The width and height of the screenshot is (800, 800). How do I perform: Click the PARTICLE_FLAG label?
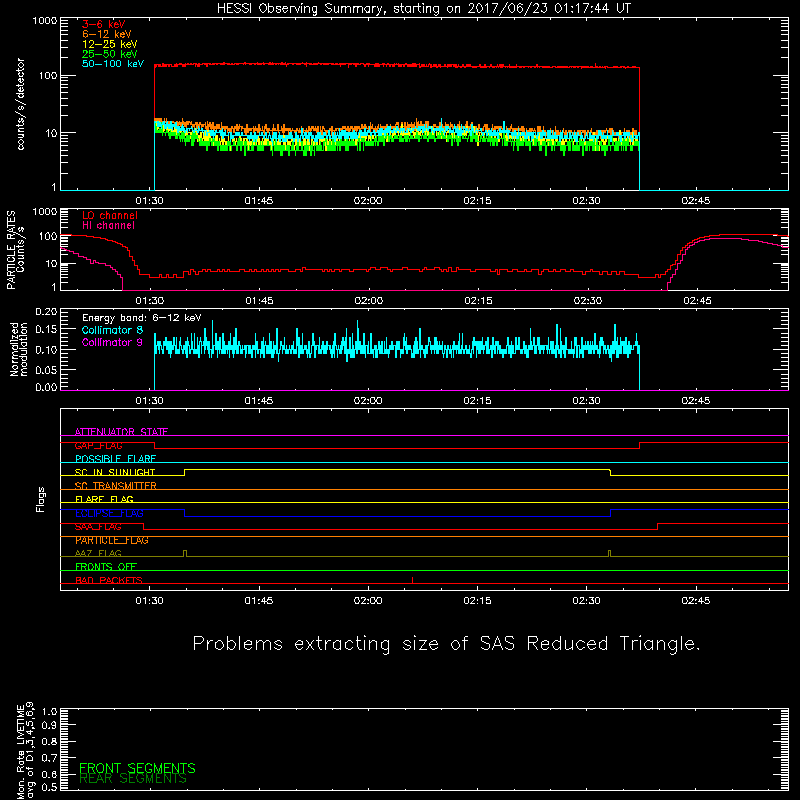[111, 540]
